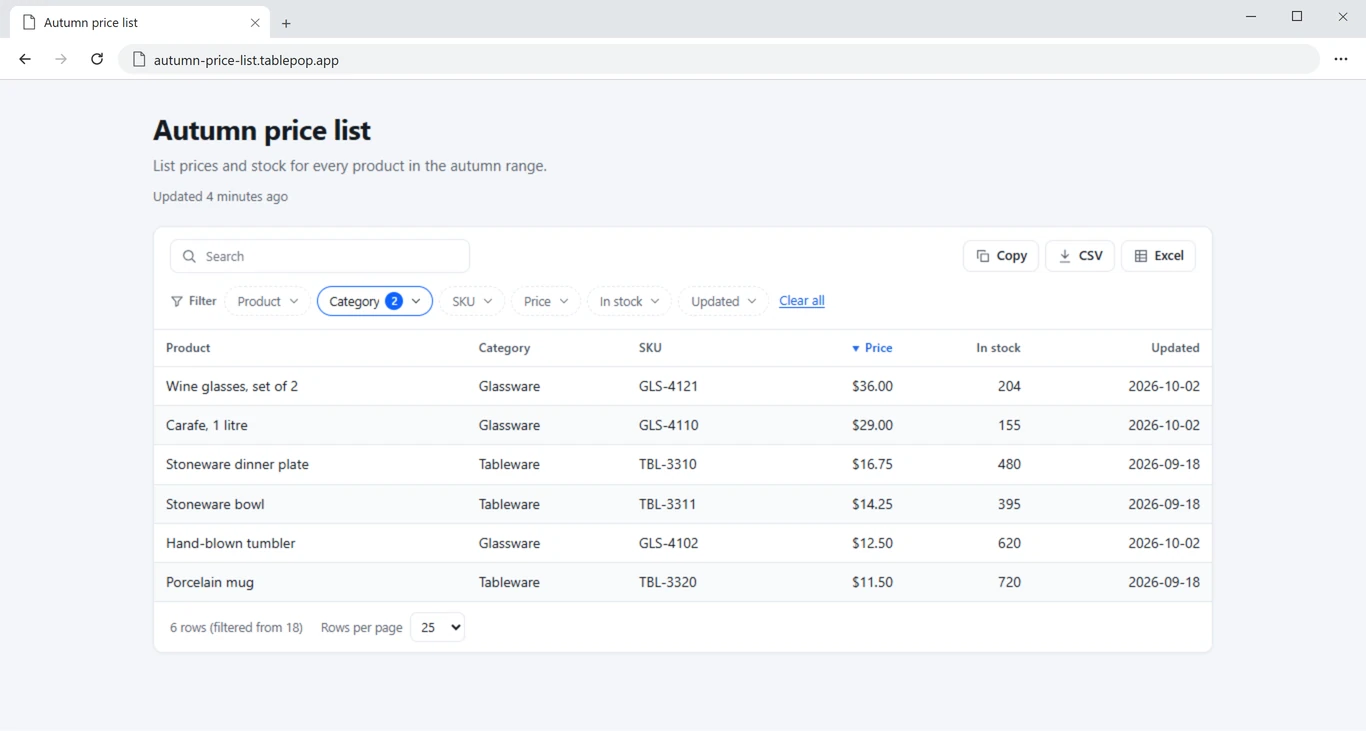Click the stock value "620"

1009,543
